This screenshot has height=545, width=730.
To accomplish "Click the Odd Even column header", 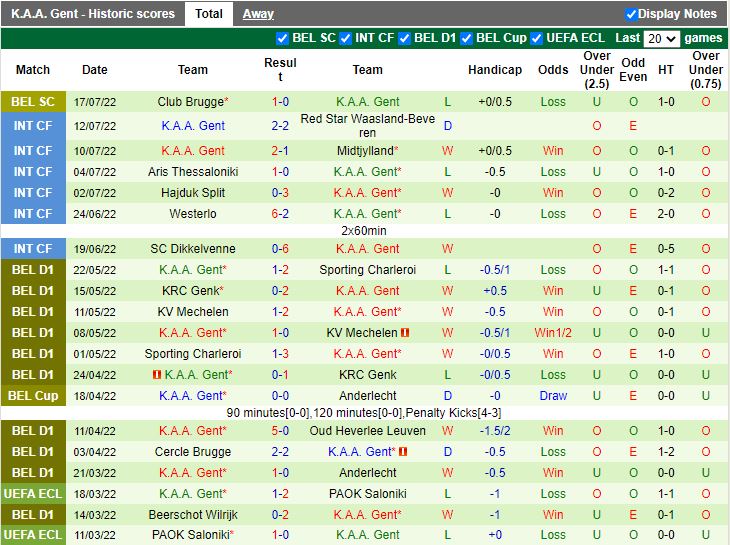I will [633, 70].
